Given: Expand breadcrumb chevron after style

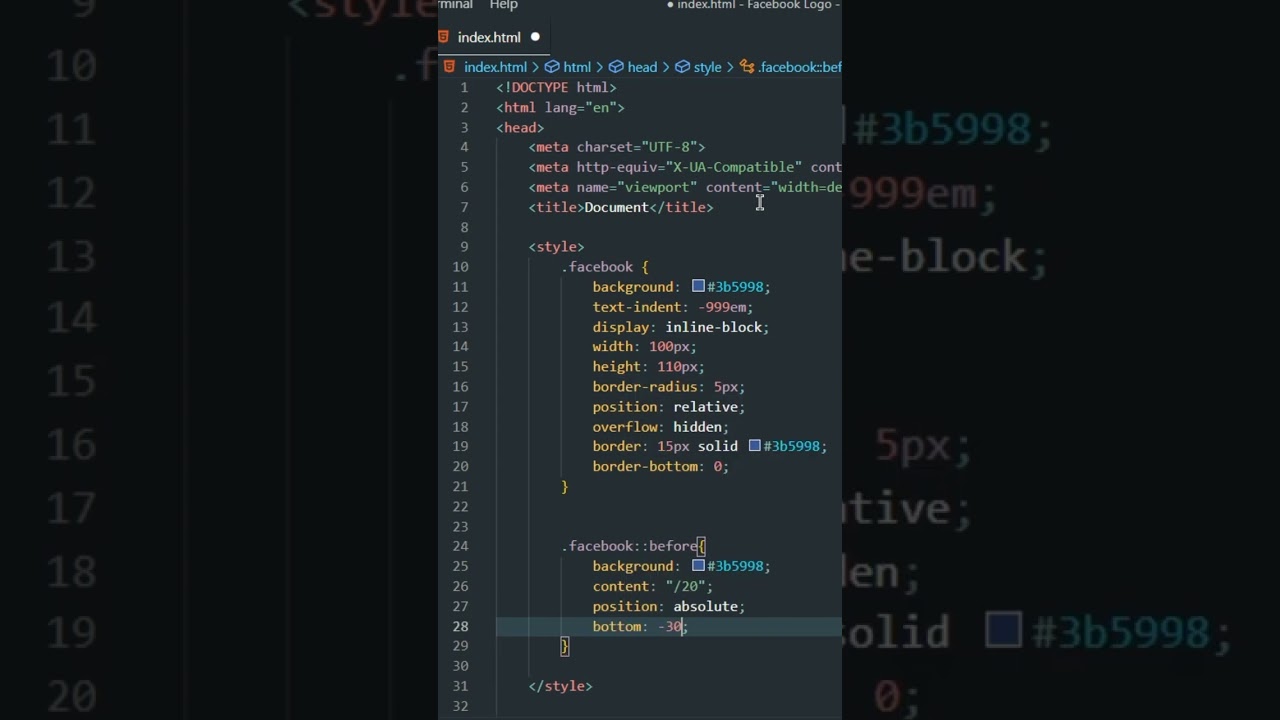Looking at the screenshot, I should pos(731,67).
